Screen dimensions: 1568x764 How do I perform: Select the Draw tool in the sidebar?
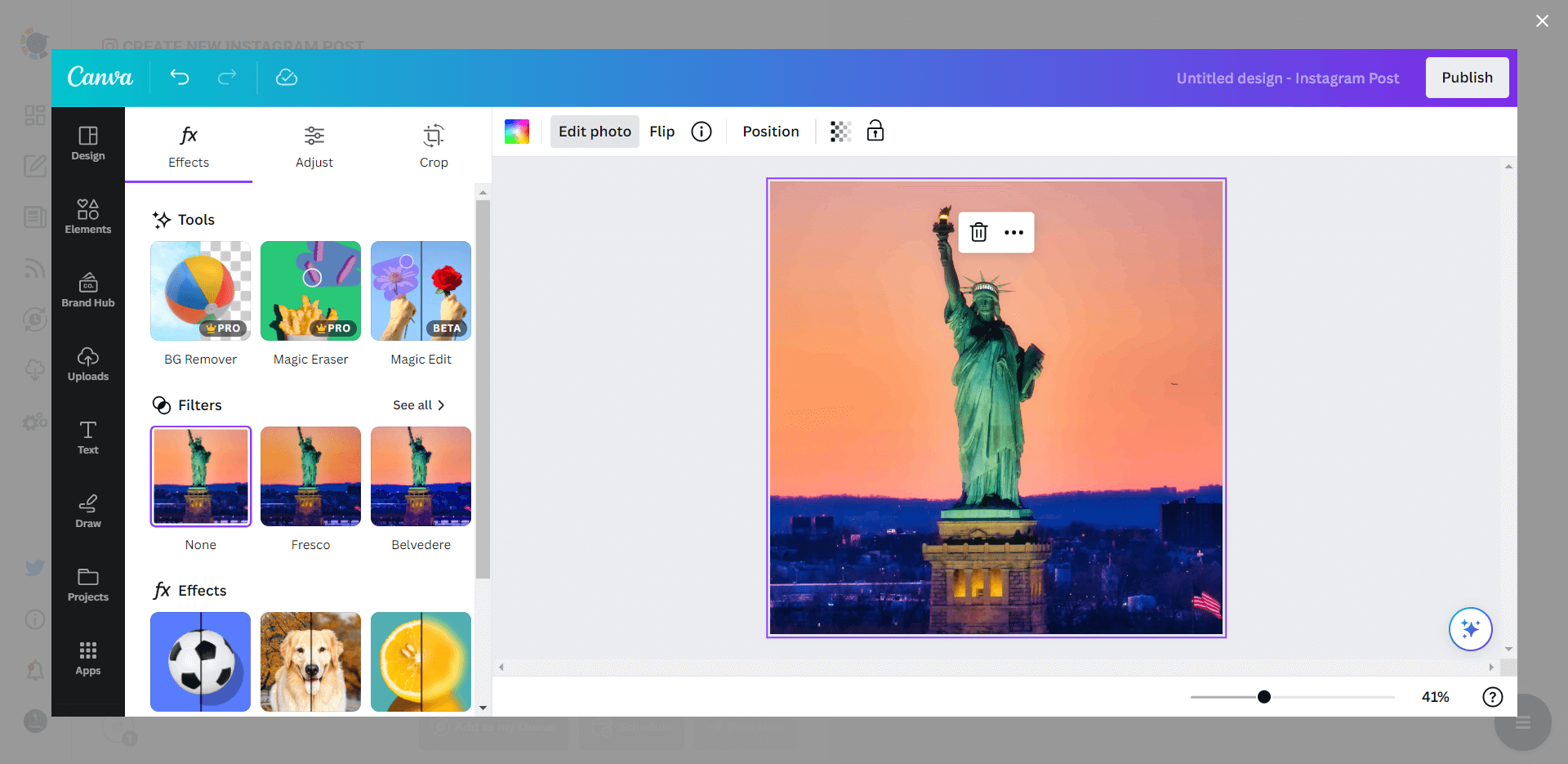click(88, 510)
